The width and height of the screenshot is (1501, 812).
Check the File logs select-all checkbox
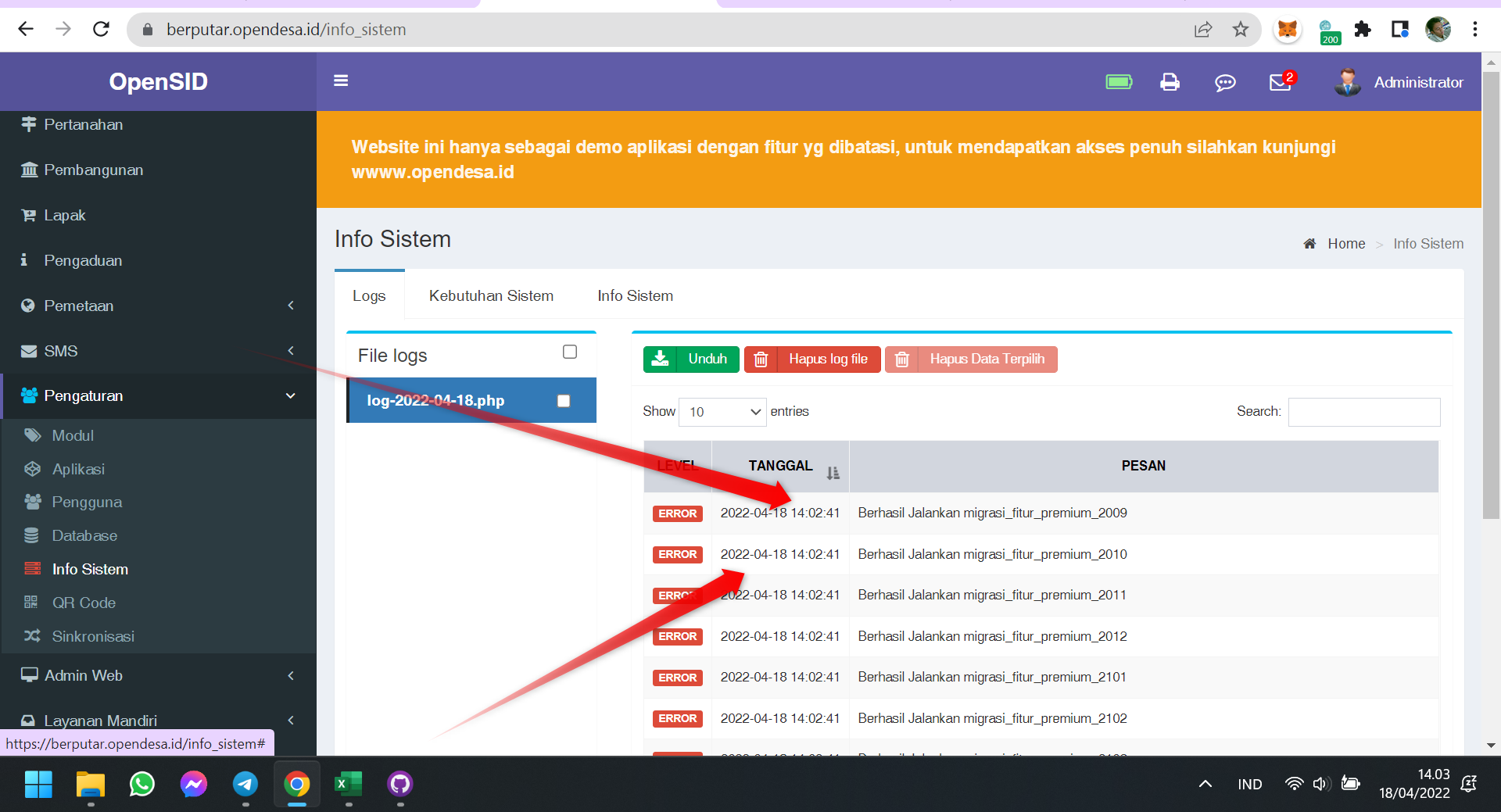570,352
